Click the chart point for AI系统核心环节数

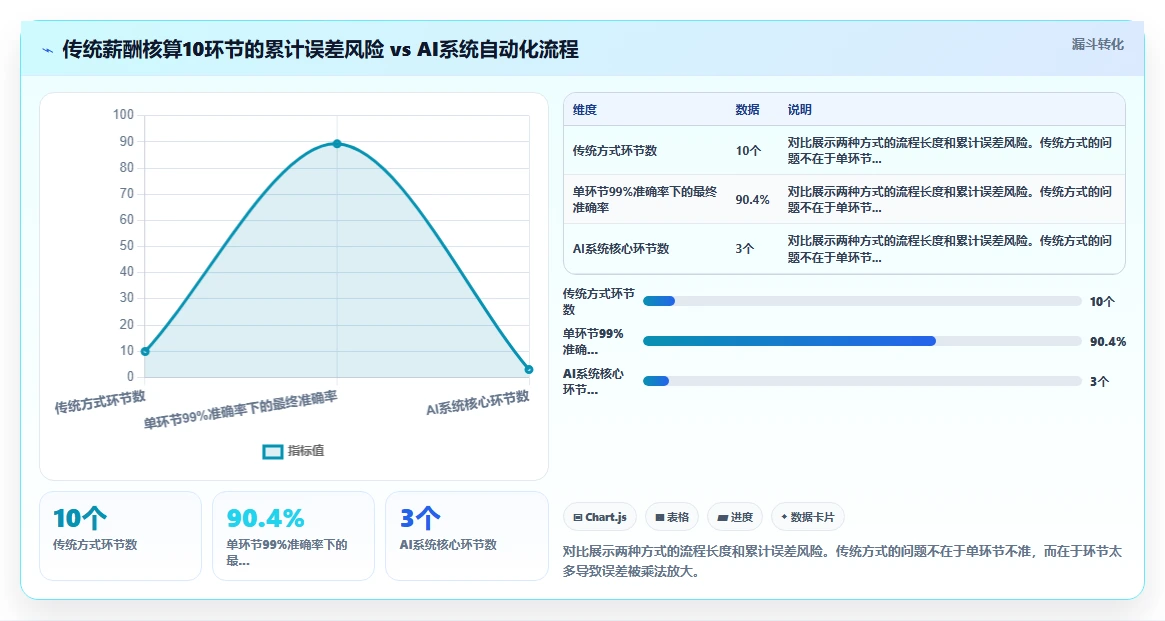tap(528, 369)
